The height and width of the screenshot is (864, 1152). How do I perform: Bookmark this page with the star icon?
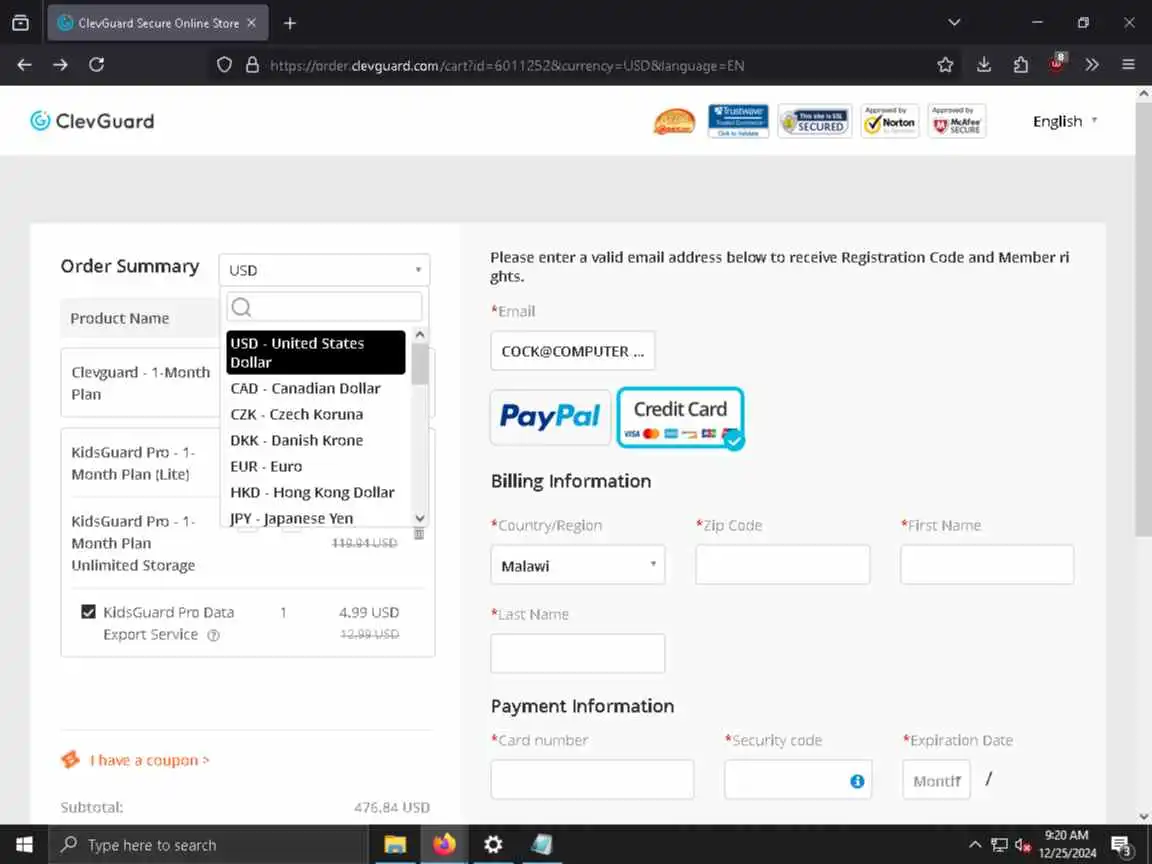coord(946,65)
